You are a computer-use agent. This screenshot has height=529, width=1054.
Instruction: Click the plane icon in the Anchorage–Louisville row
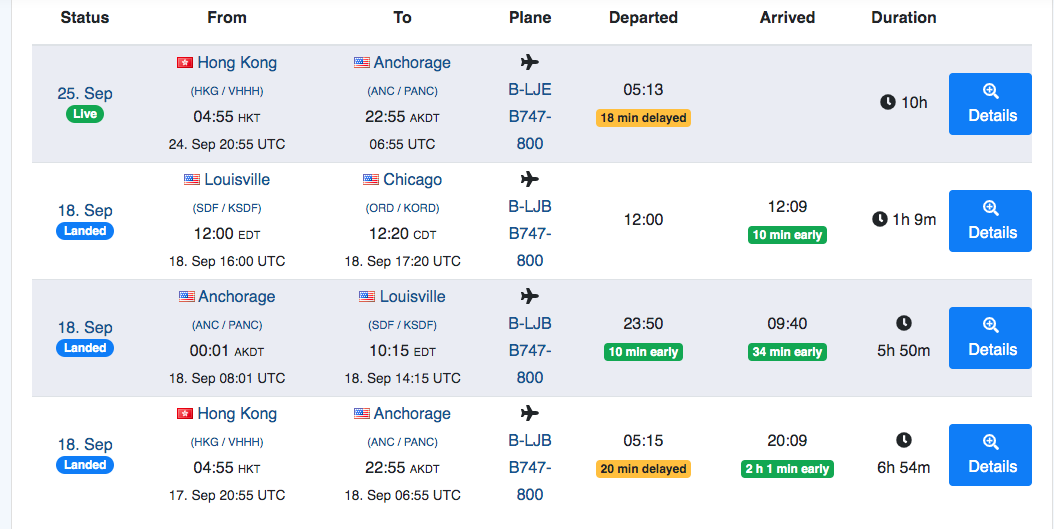[x=530, y=296]
